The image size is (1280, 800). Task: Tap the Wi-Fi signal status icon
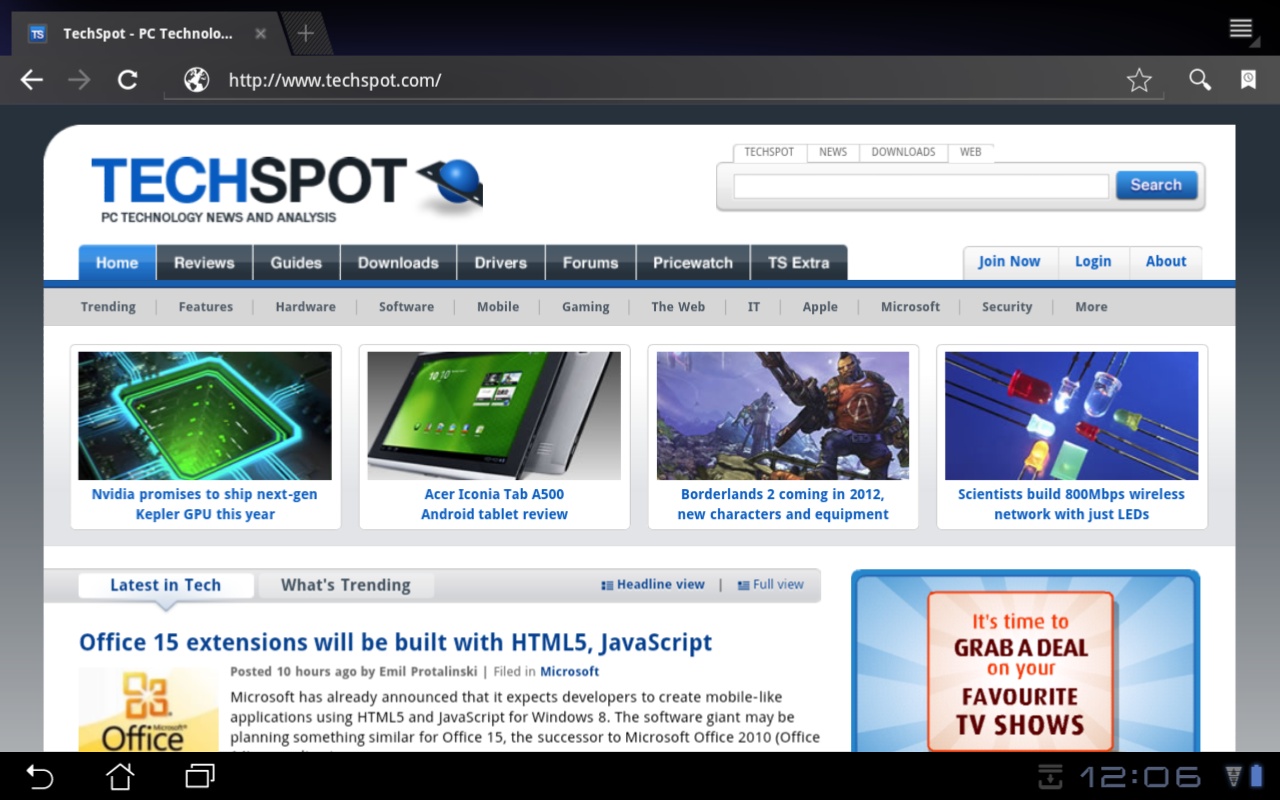pyautogui.click(x=1234, y=776)
